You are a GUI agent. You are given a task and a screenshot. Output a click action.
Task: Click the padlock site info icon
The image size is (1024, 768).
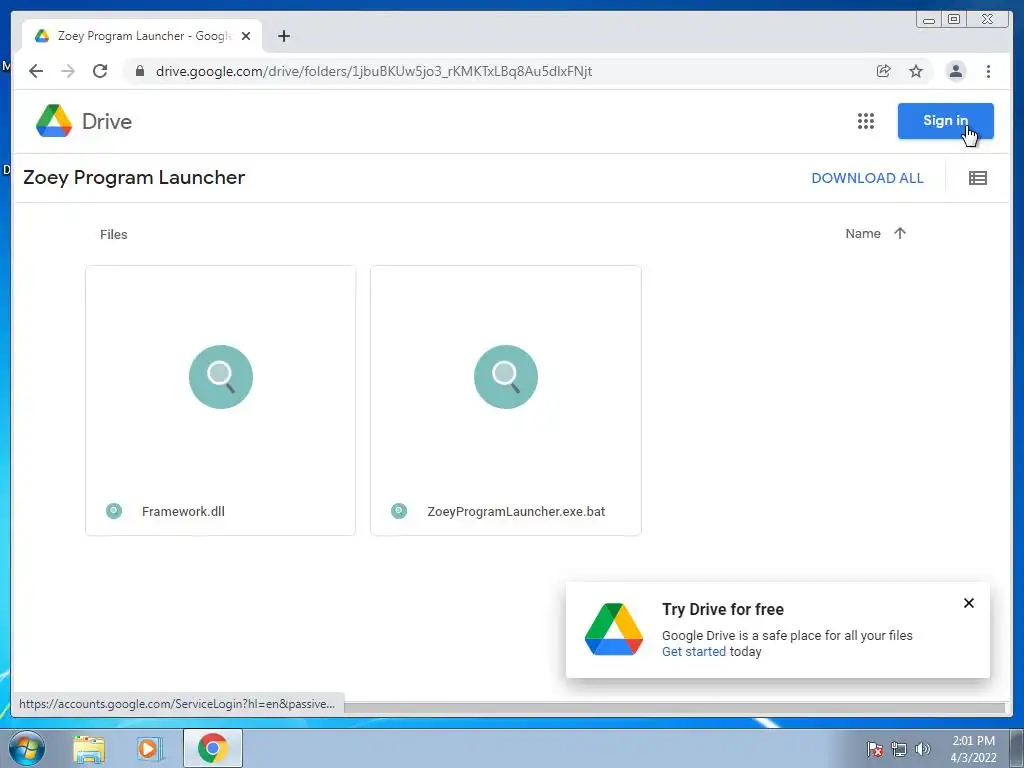coord(140,71)
